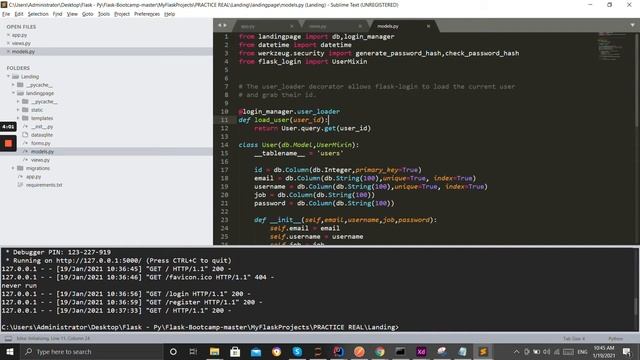Select views.py in Open Files list
Screen dimensions: 640x360
coord(21,43)
